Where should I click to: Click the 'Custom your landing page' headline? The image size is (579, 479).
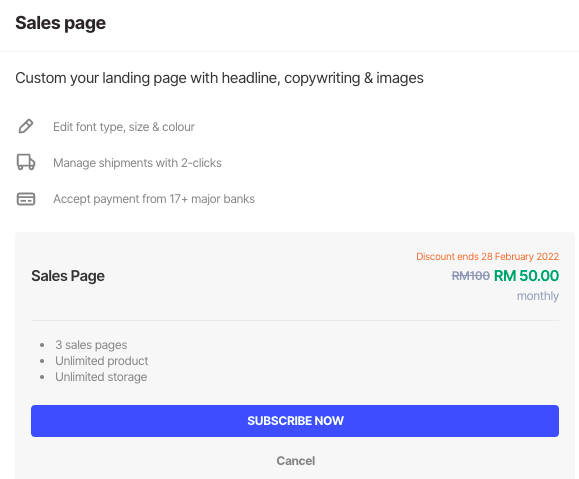[x=219, y=78]
